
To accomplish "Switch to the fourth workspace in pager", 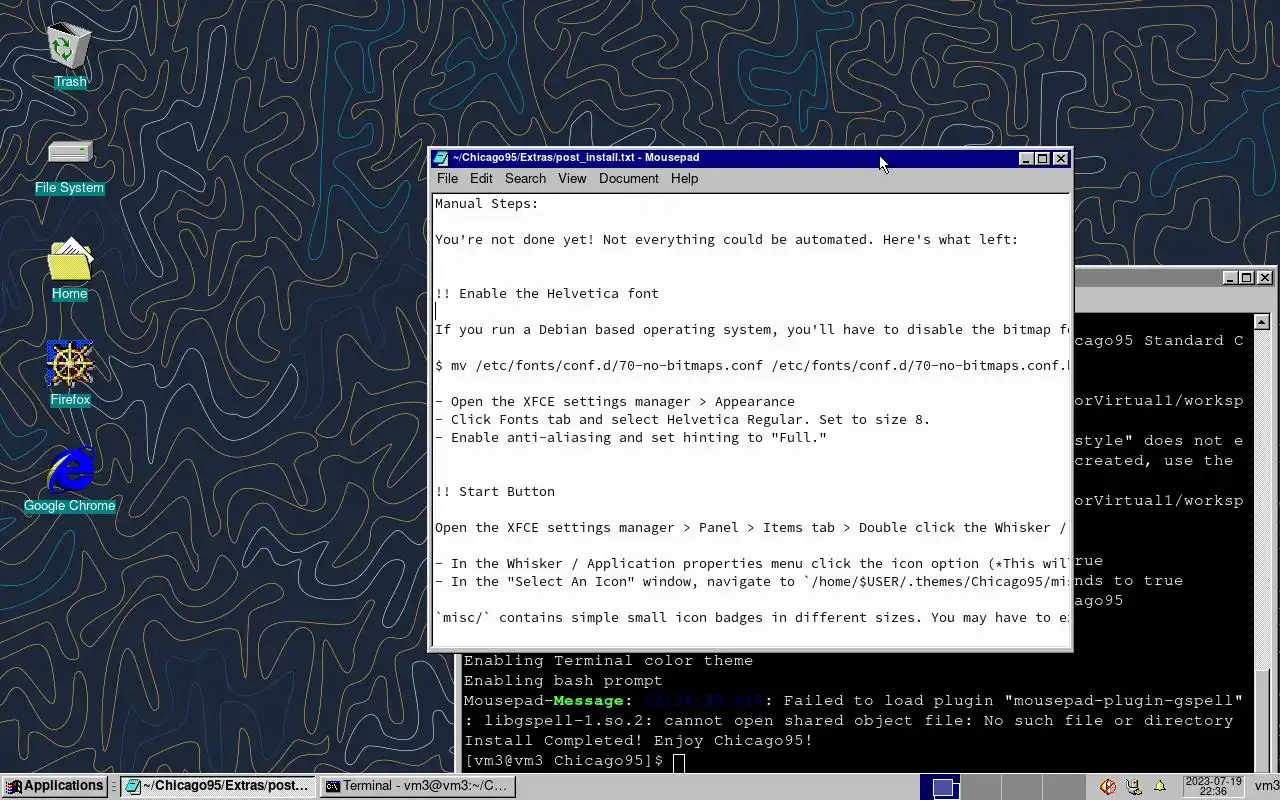I will click(1063, 787).
